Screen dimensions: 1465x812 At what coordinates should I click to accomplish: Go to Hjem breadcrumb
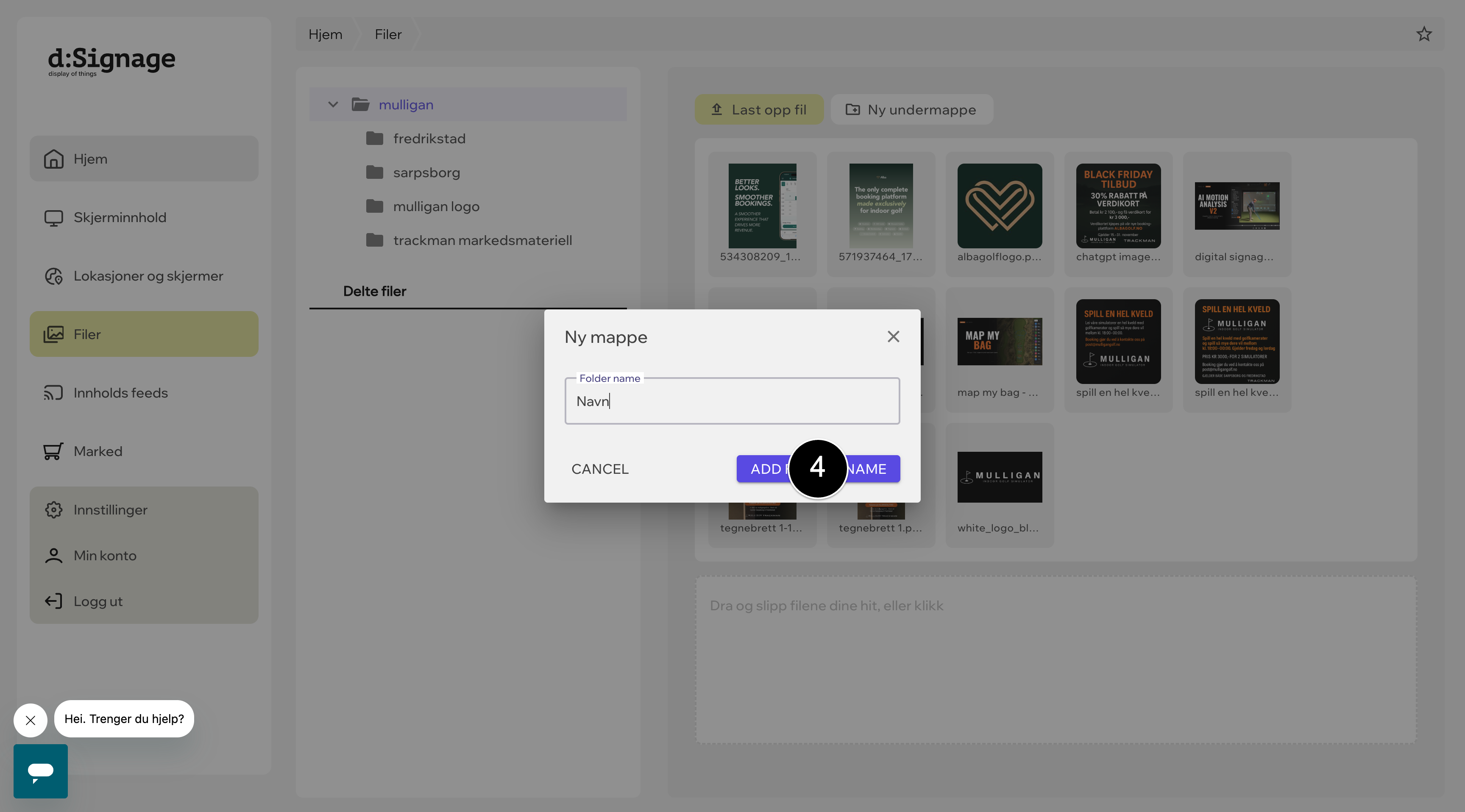[325, 34]
